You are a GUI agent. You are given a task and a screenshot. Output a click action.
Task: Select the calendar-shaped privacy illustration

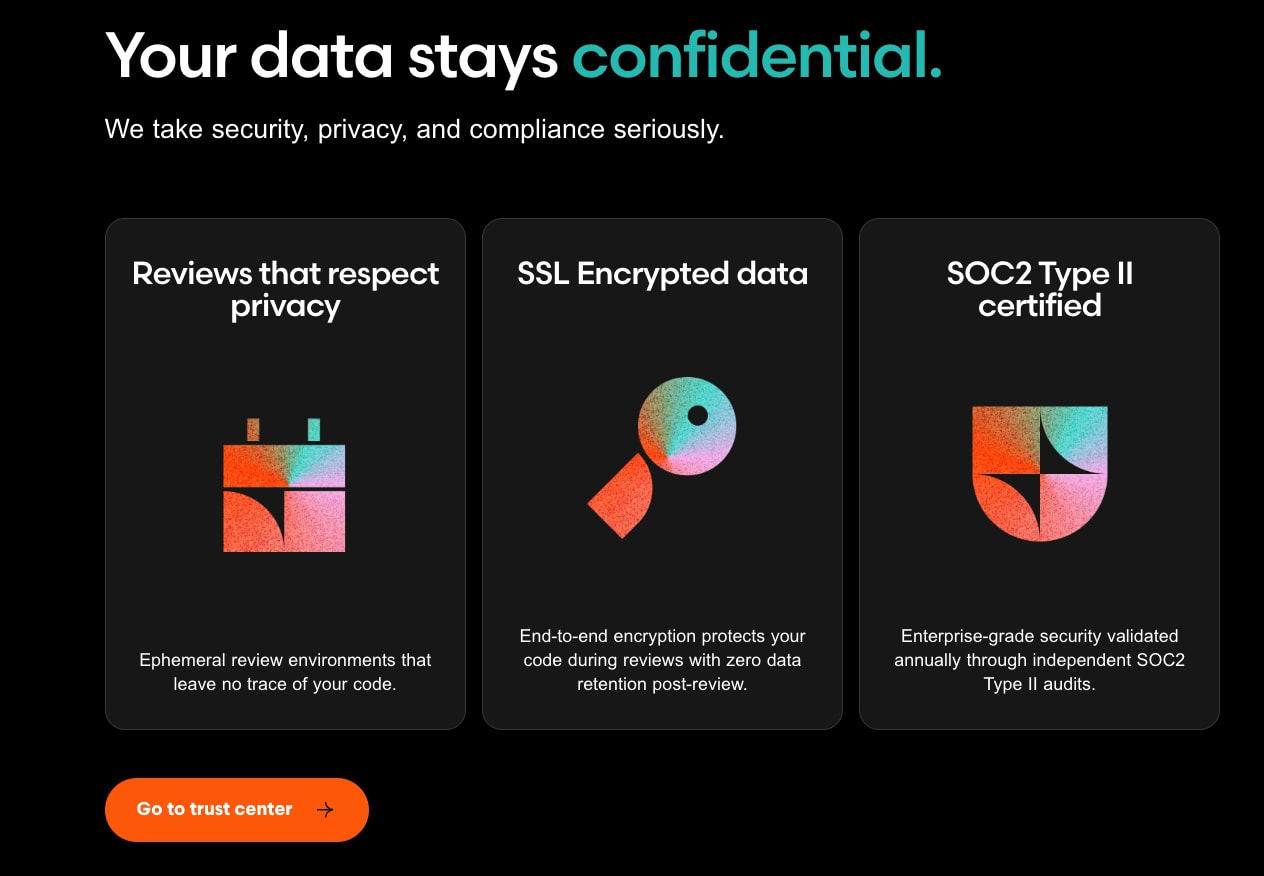click(284, 485)
